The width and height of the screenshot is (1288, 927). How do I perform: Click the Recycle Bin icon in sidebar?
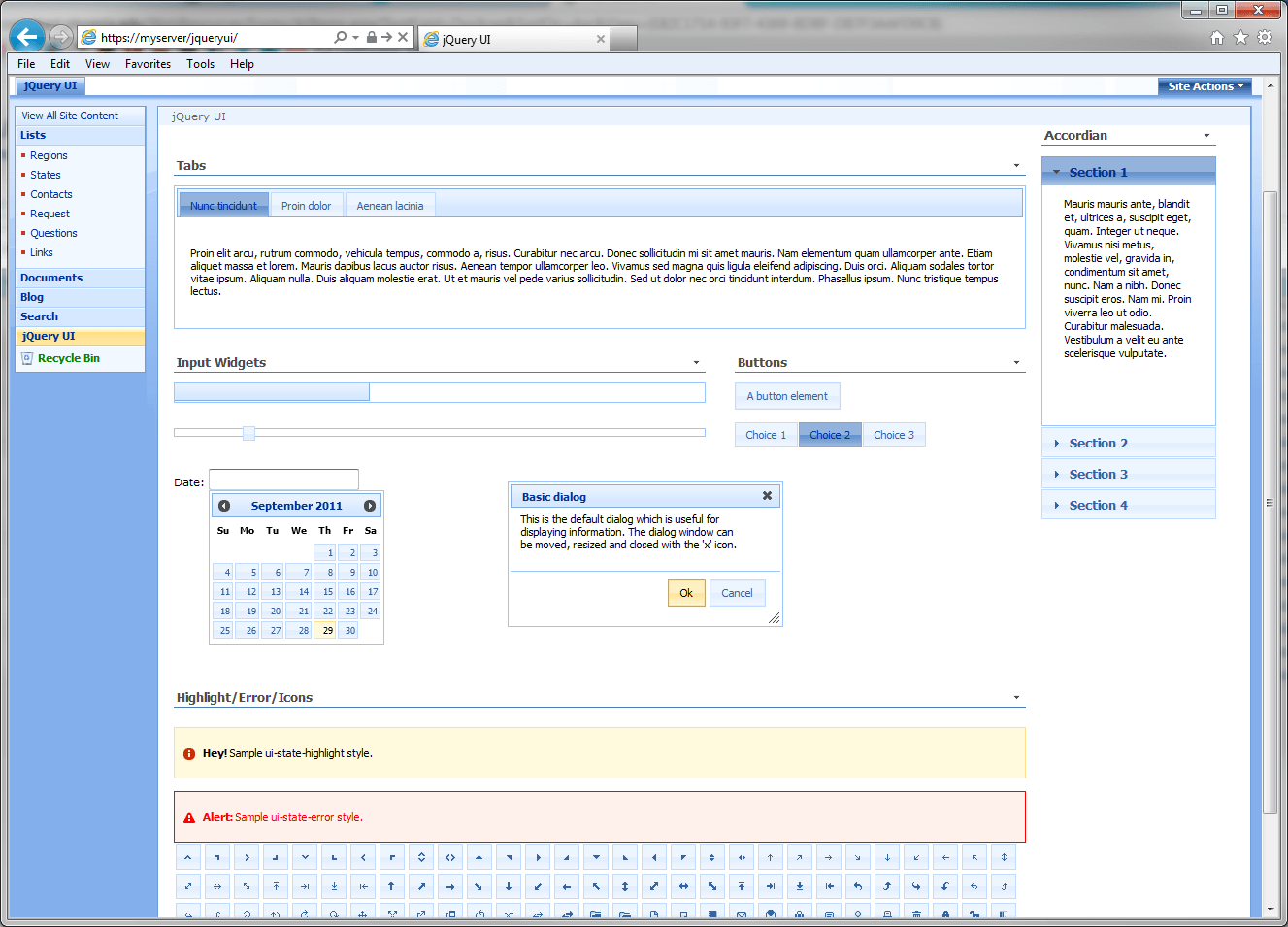(x=27, y=358)
